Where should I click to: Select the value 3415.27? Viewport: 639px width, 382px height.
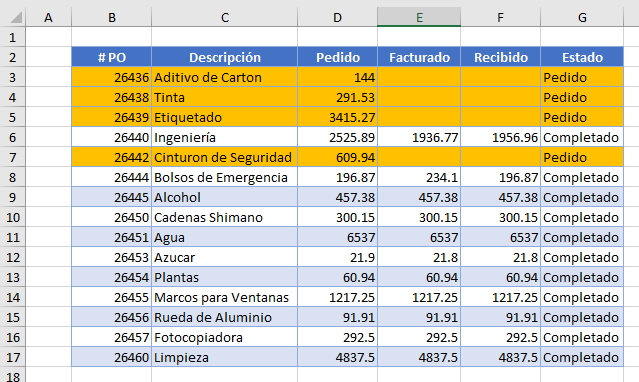coord(337,117)
